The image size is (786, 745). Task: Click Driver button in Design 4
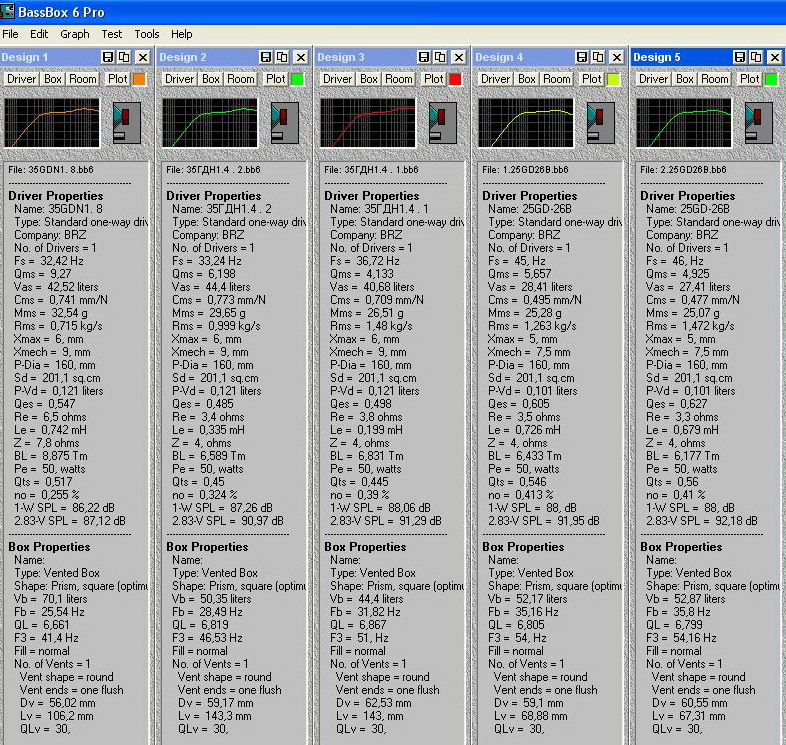(495, 79)
